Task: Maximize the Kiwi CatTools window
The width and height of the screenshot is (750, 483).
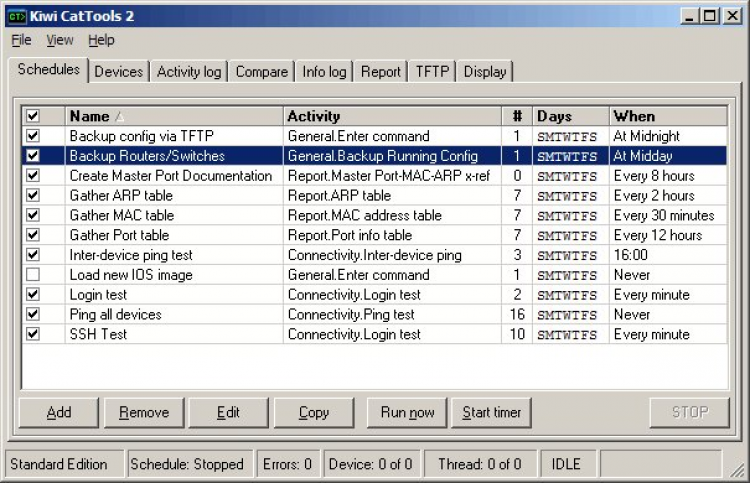Action: (710, 16)
